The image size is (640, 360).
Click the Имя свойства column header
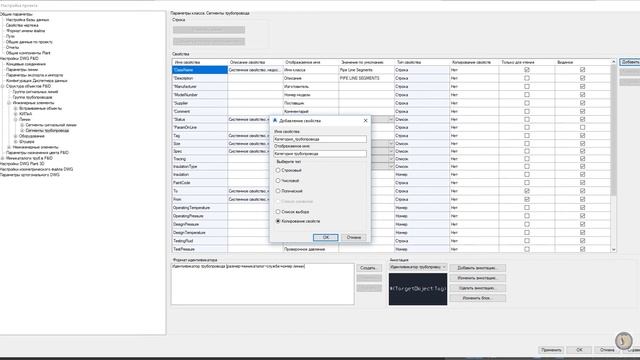200,62
